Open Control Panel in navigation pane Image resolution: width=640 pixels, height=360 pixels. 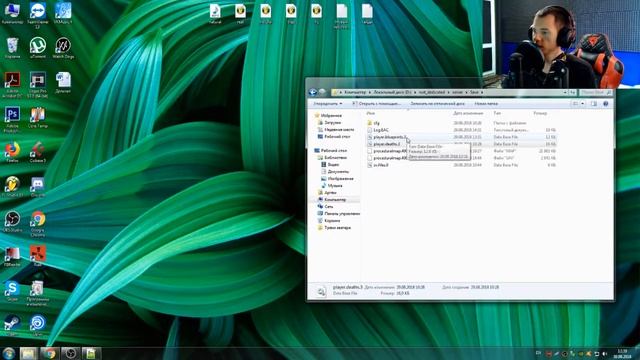pos(342,213)
